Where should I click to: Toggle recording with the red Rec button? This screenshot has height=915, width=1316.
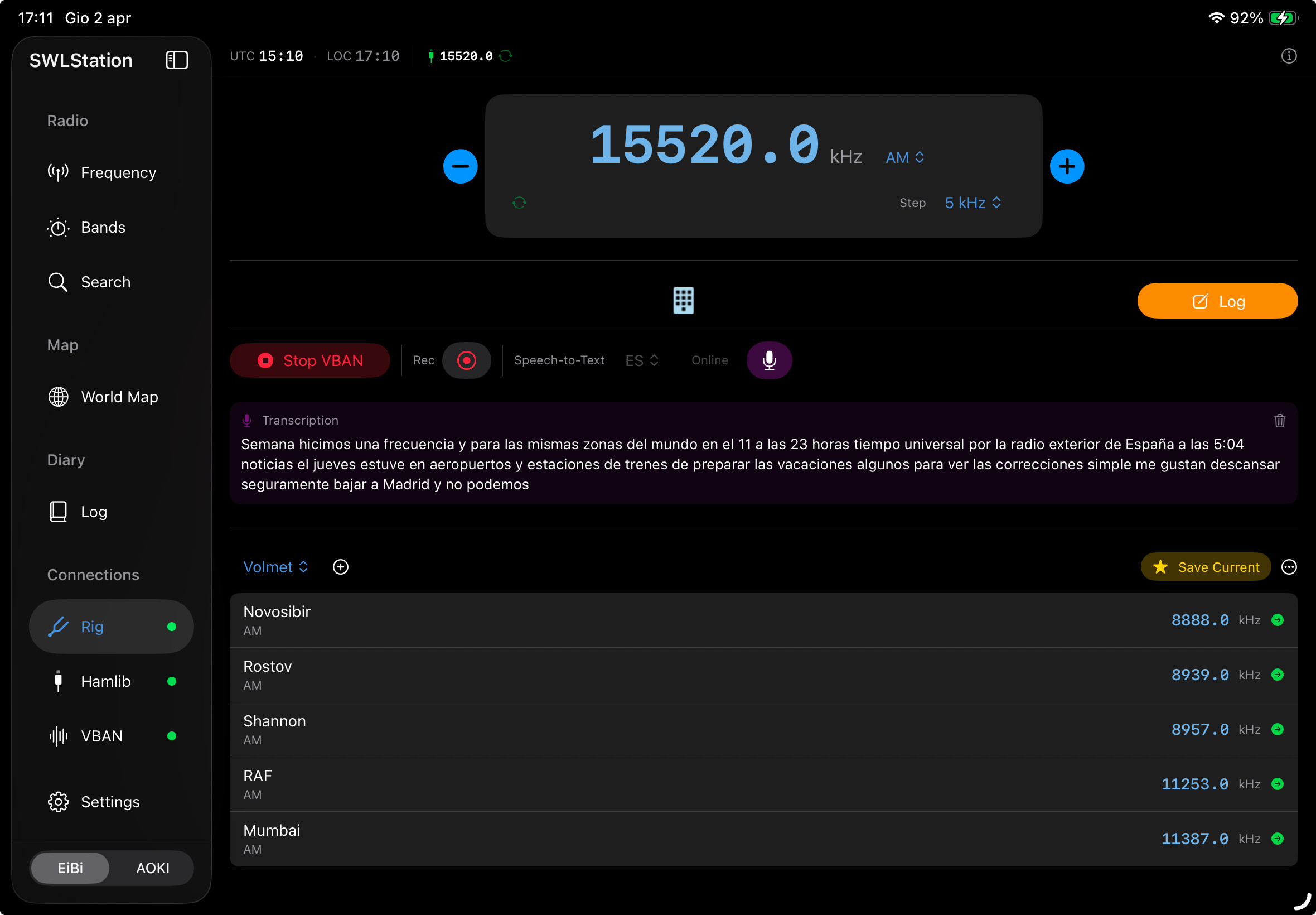click(x=466, y=360)
